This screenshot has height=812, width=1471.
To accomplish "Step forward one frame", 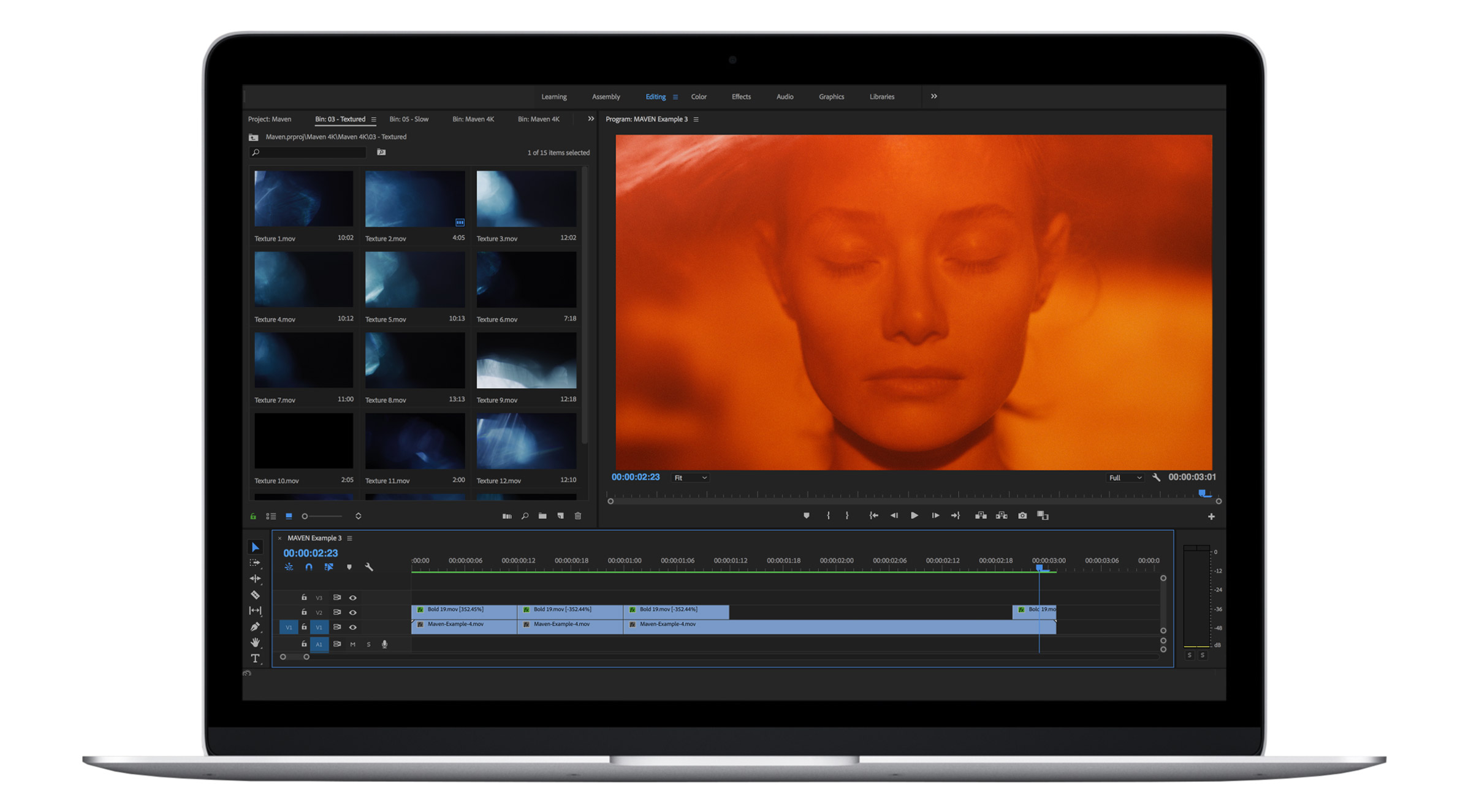I will pyautogui.click(x=935, y=515).
